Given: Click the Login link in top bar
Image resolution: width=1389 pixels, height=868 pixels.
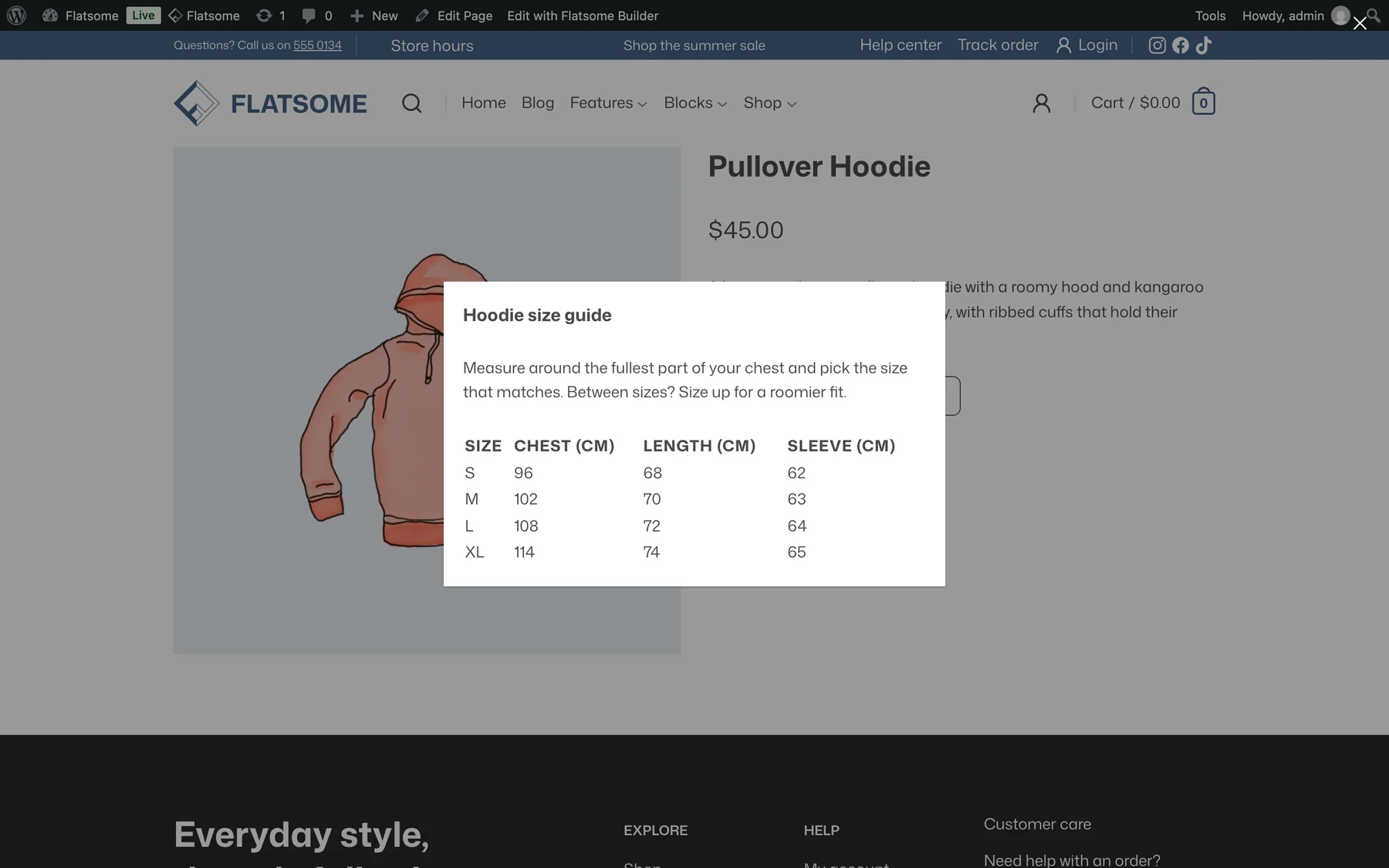Looking at the screenshot, I should (1087, 45).
